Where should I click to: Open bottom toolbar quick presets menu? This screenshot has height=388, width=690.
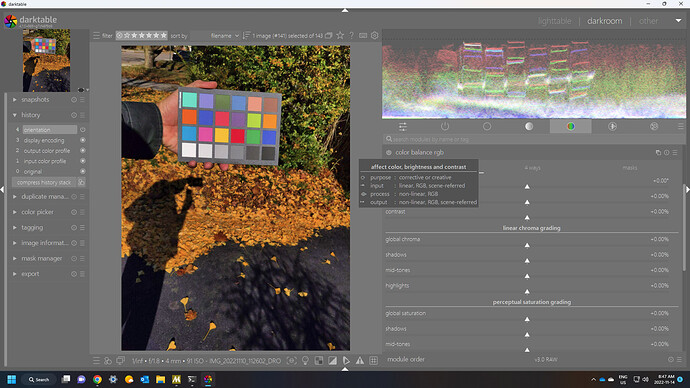click(96, 361)
